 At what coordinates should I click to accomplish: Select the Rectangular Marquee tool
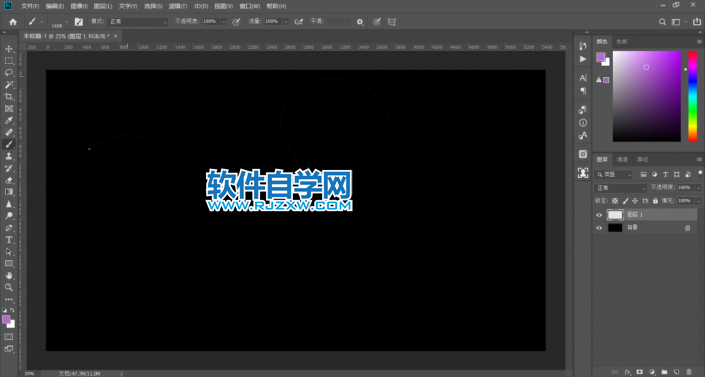(x=9, y=61)
